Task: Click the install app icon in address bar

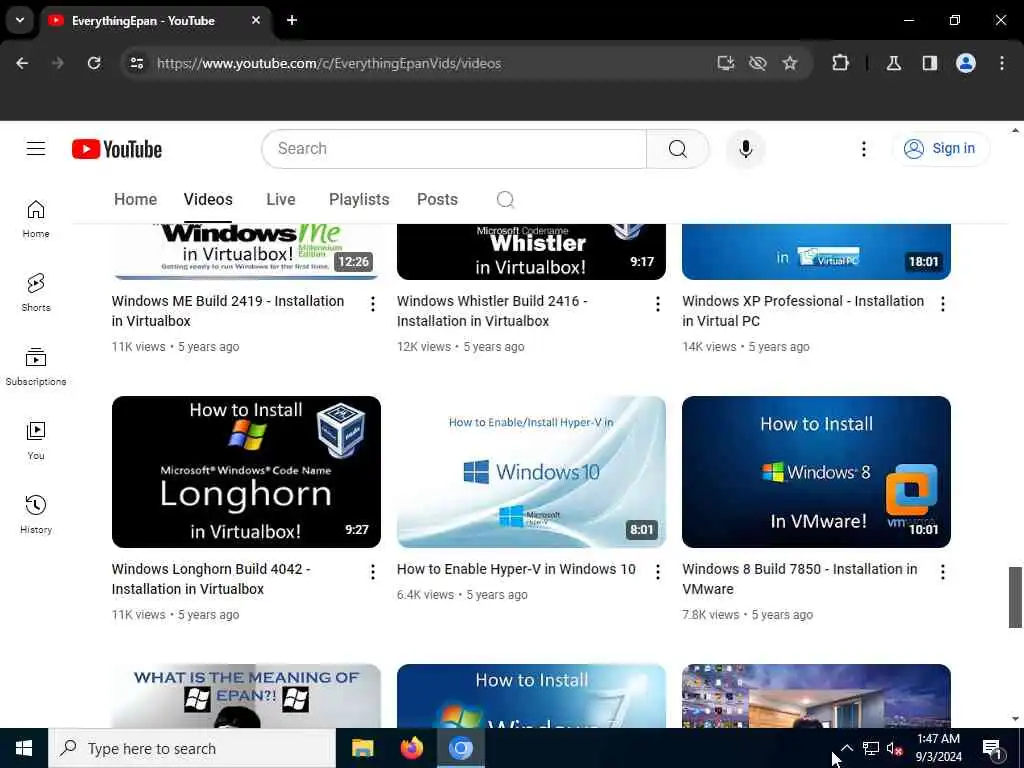Action: pyautogui.click(x=726, y=63)
